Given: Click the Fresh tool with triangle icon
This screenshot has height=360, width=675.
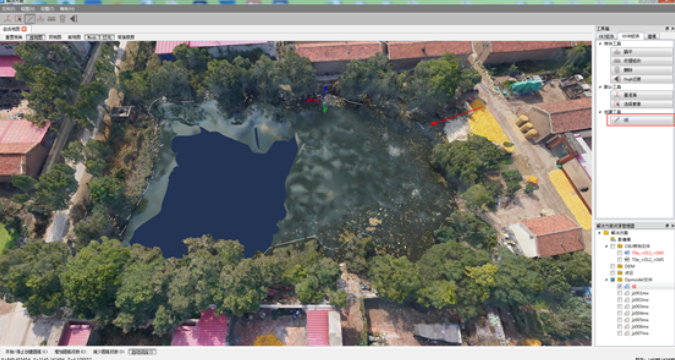Looking at the screenshot, I should tap(641, 79).
